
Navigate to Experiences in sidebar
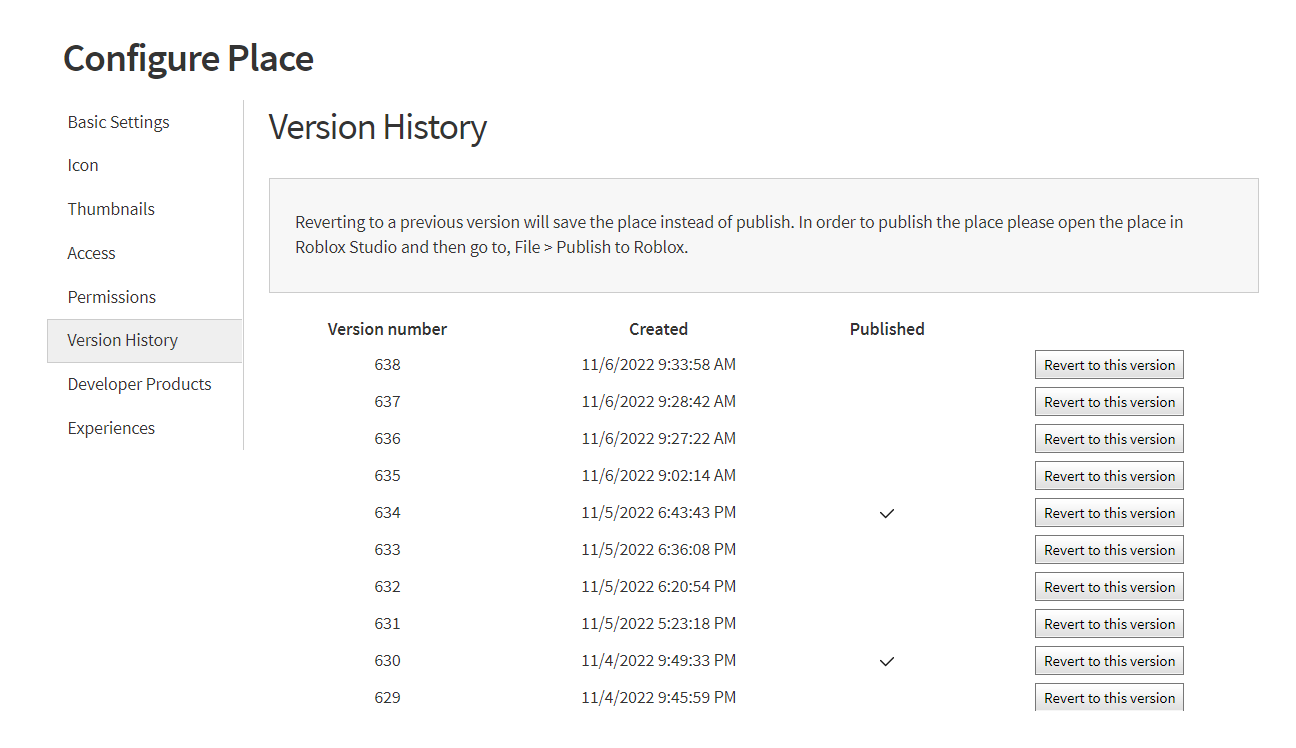[111, 428]
